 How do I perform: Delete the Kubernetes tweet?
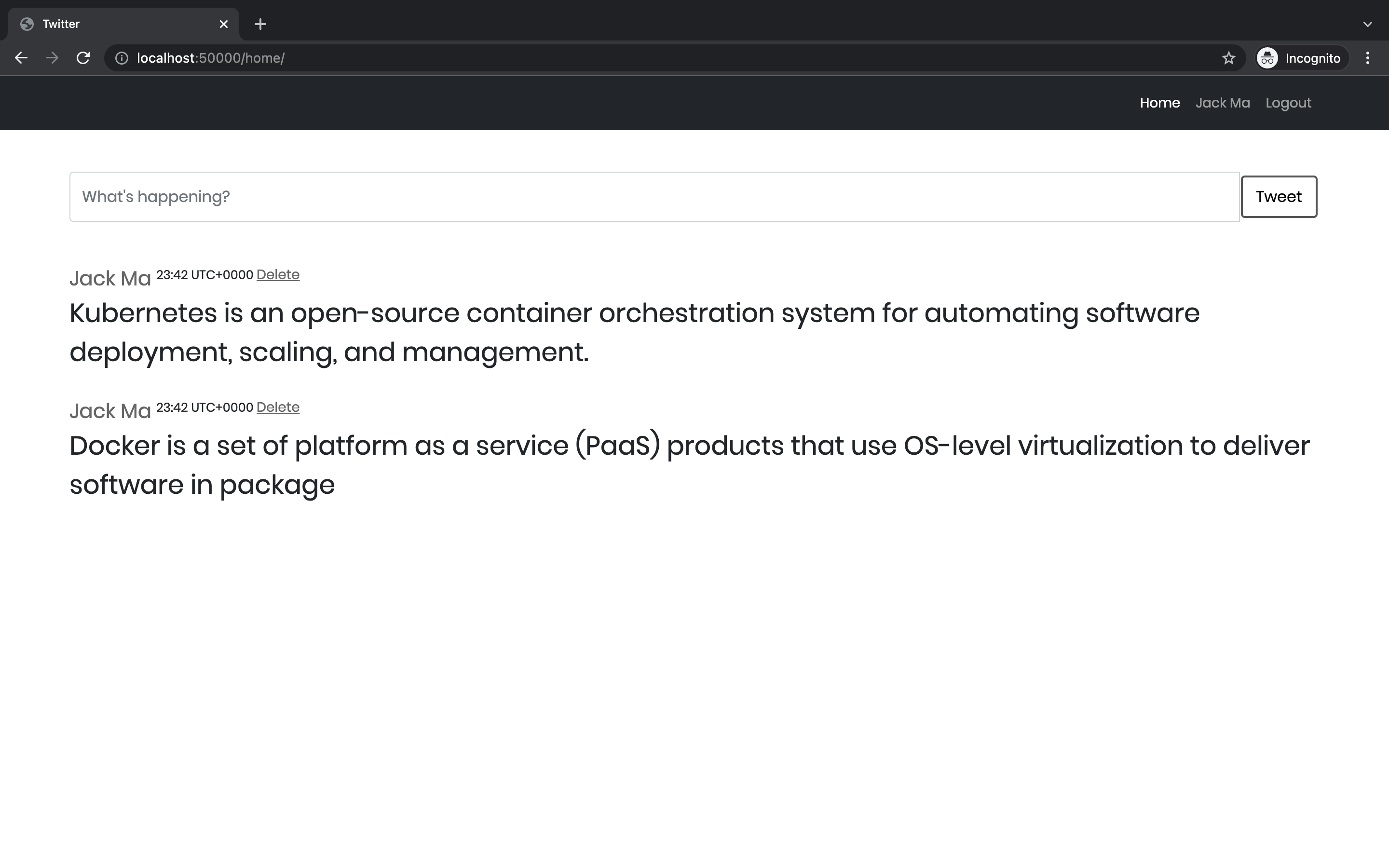[278, 274]
